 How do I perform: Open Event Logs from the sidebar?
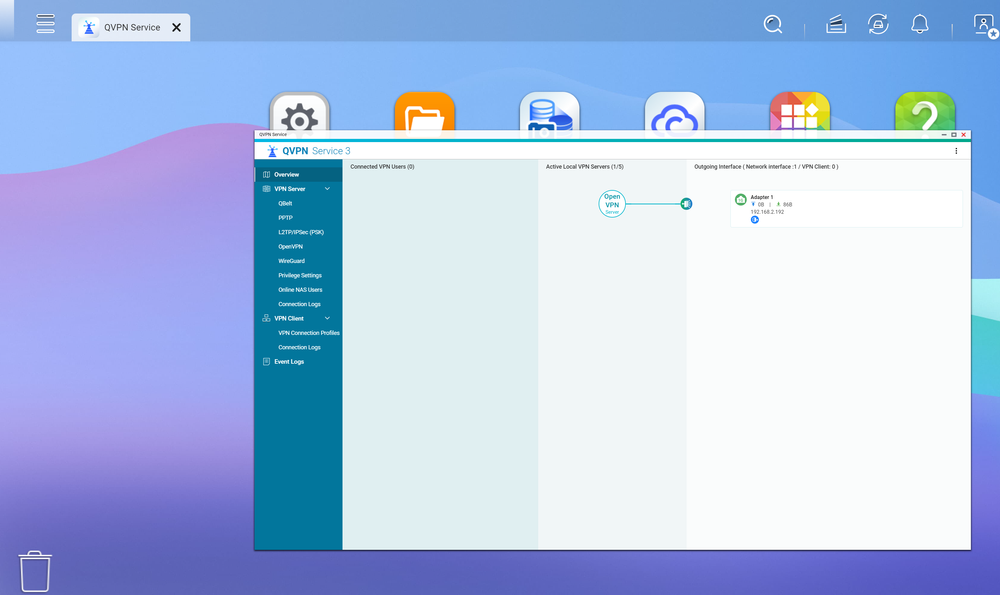point(290,361)
